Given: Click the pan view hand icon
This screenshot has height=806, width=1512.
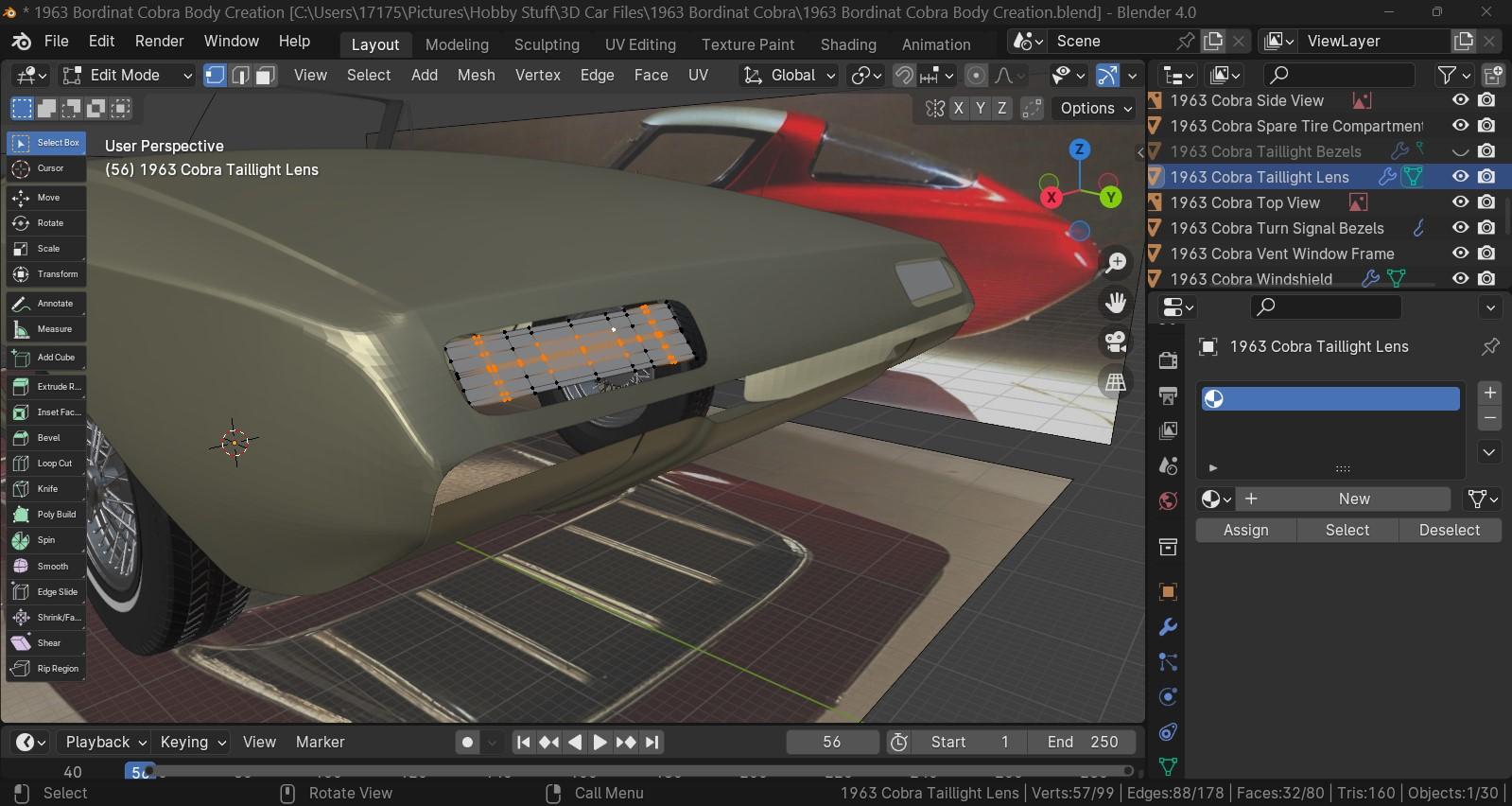Looking at the screenshot, I should coord(1116,303).
